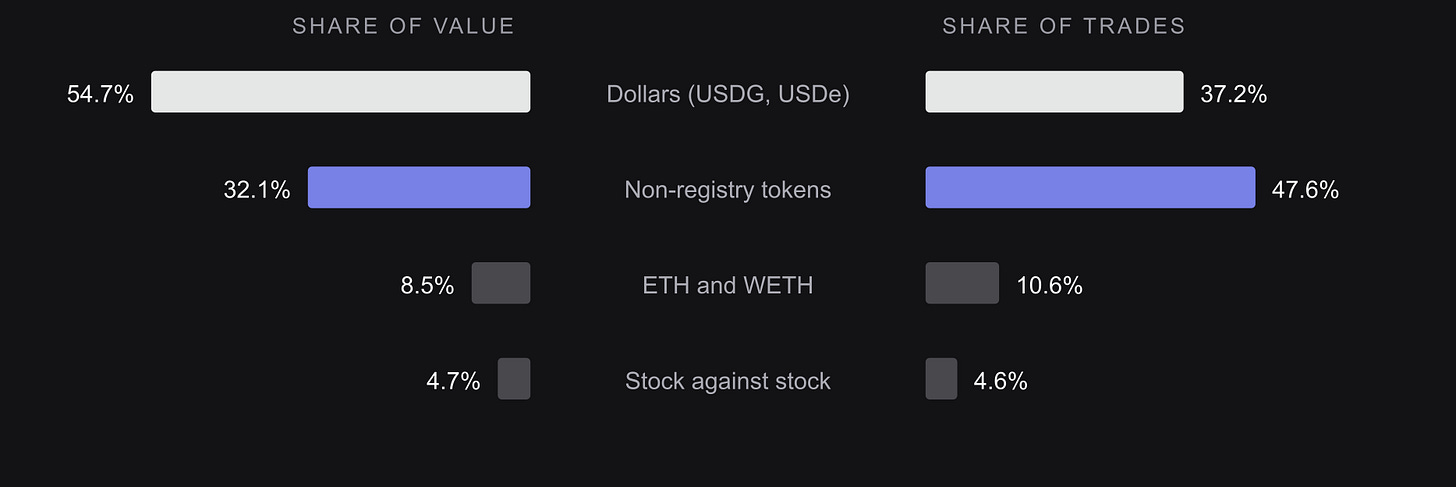Click the 32.1% value label
The image size is (1456, 487).
point(257,190)
